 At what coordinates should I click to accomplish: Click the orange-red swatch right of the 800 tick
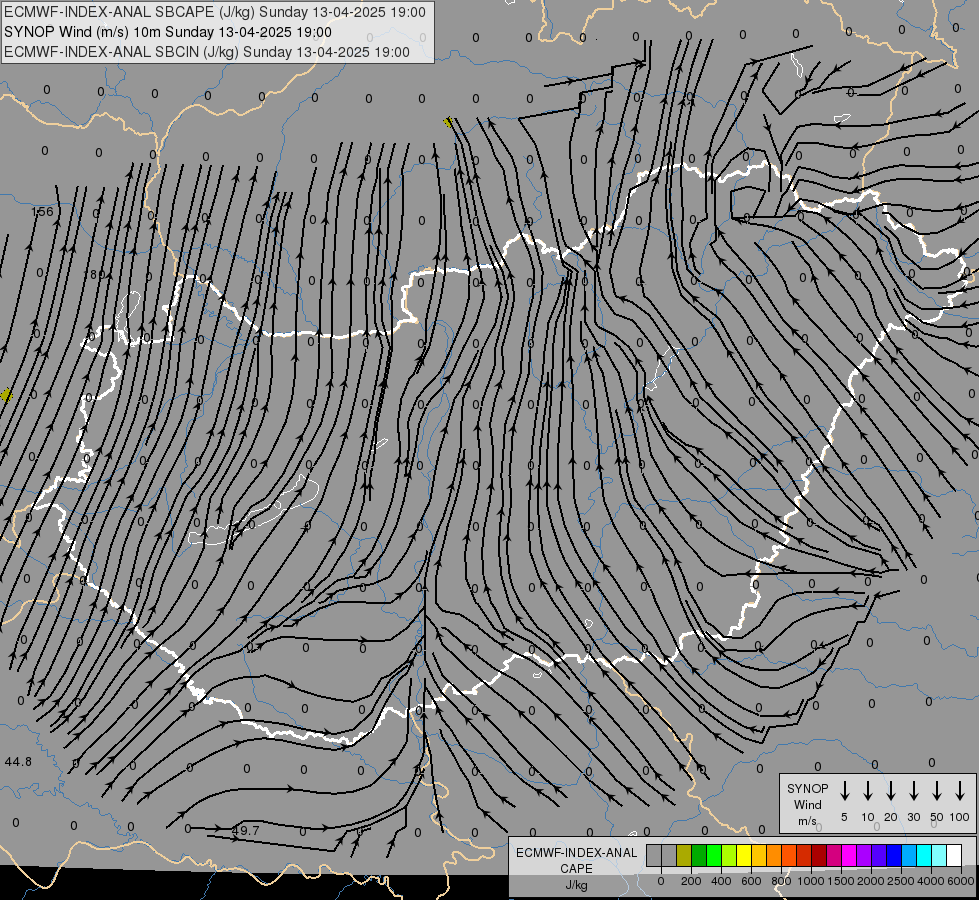click(789, 855)
